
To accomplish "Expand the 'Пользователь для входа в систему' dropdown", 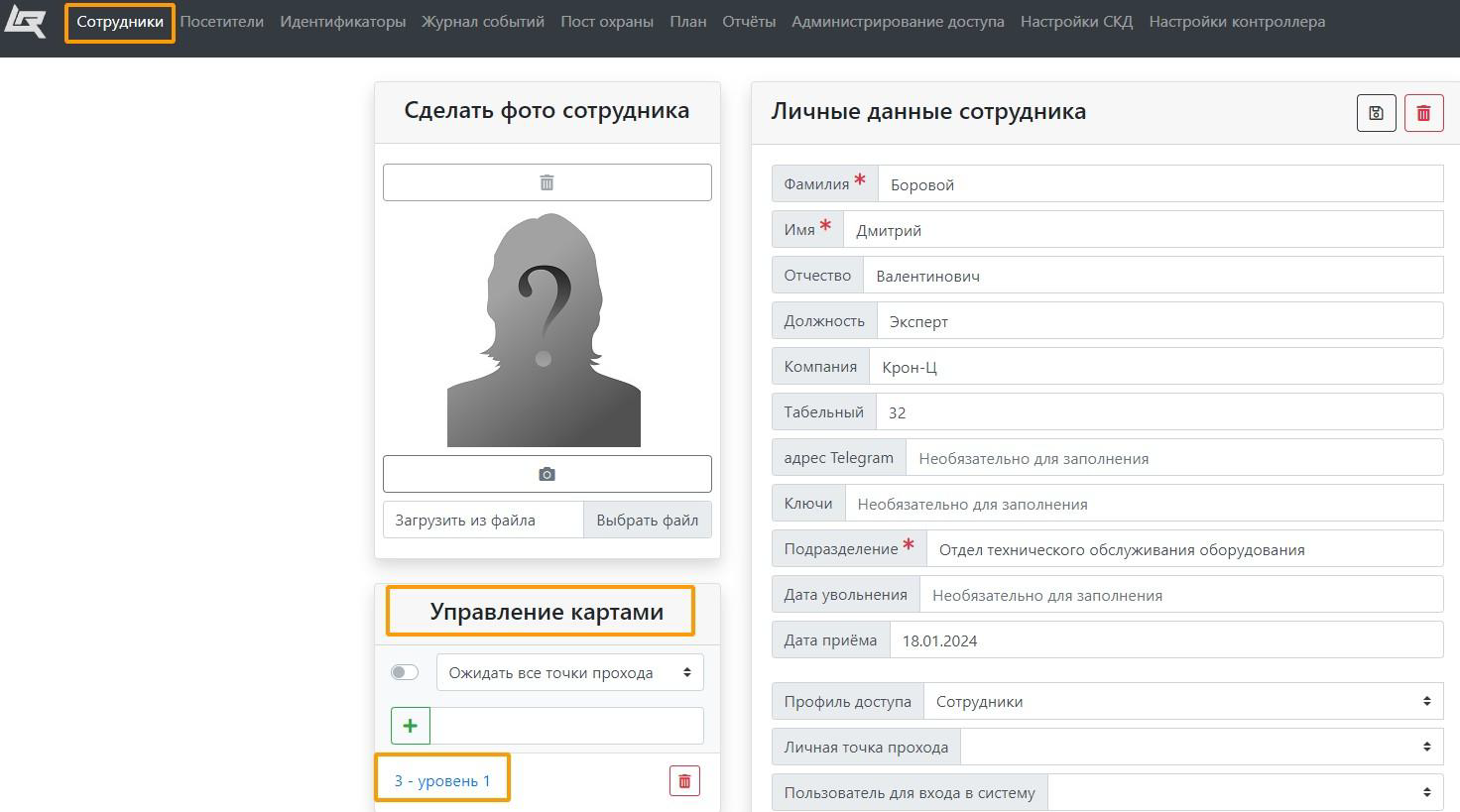I will click(x=1245, y=793).
